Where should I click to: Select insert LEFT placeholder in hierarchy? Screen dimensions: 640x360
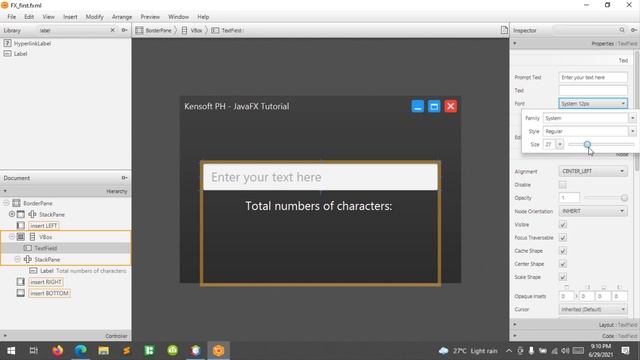(x=44, y=226)
